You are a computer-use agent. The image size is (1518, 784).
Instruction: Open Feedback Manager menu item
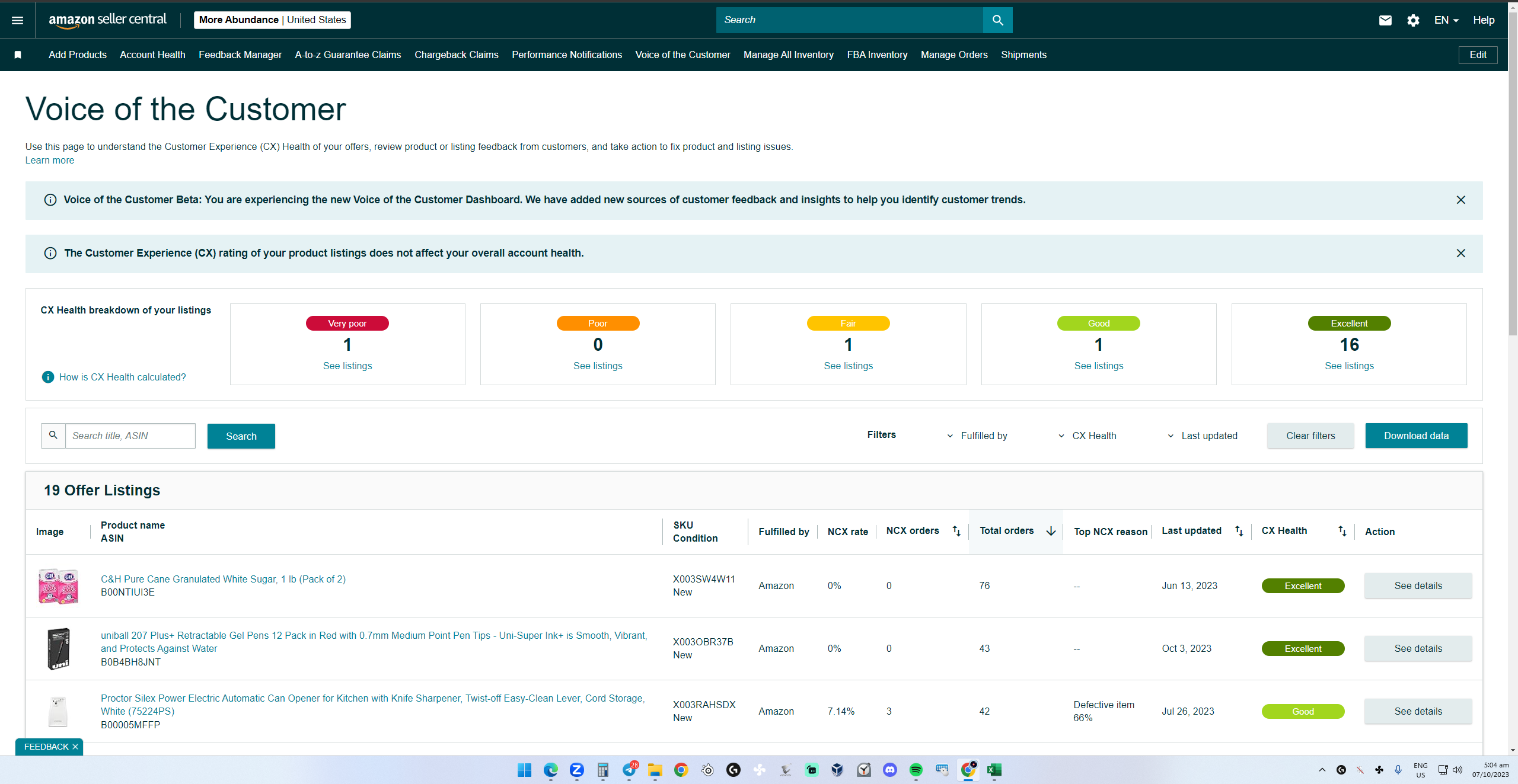click(240, 55)
